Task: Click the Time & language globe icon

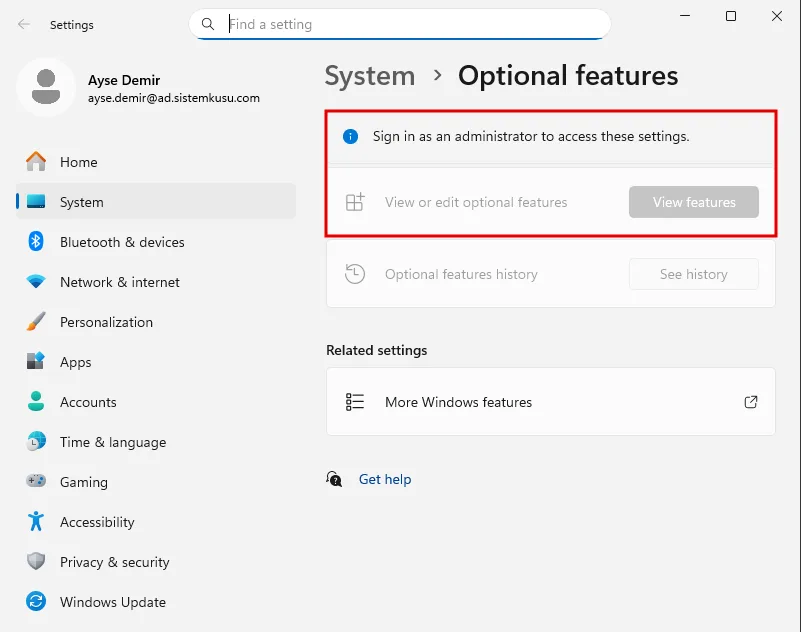Action: coord(36,441)
